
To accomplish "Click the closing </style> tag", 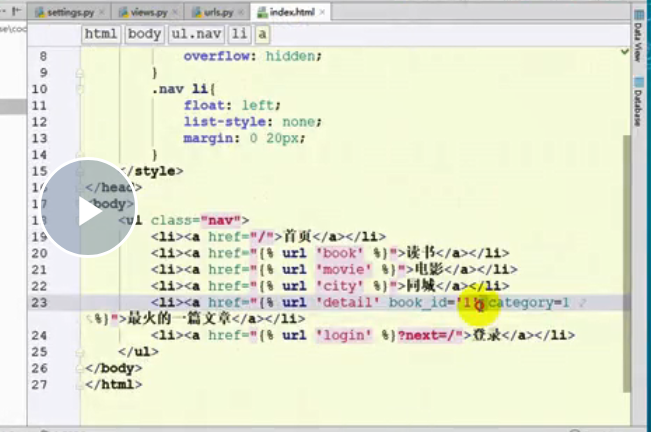I will coord(151,171).
